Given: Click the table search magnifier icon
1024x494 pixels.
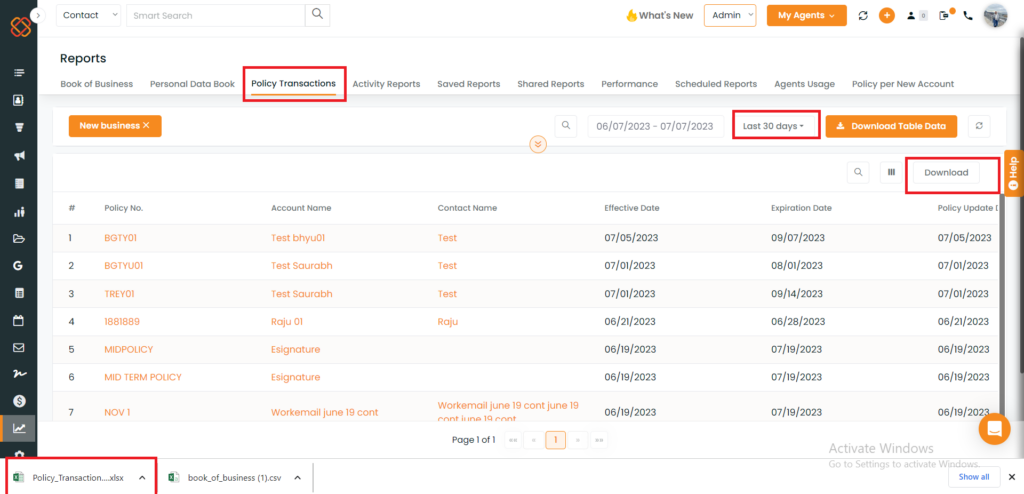Looking at the screenshot, I should tap(858, 173).
